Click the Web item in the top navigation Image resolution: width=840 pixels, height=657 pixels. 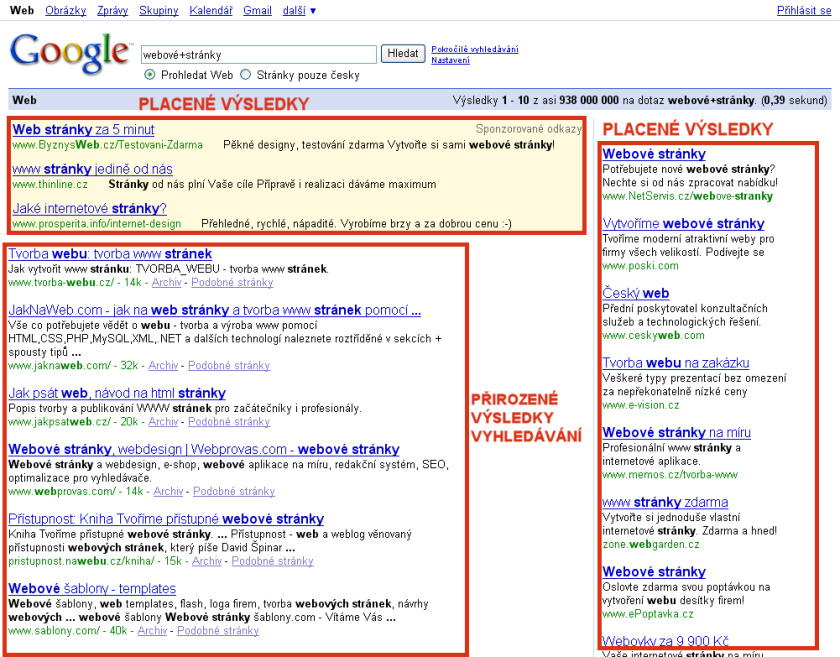22,11
